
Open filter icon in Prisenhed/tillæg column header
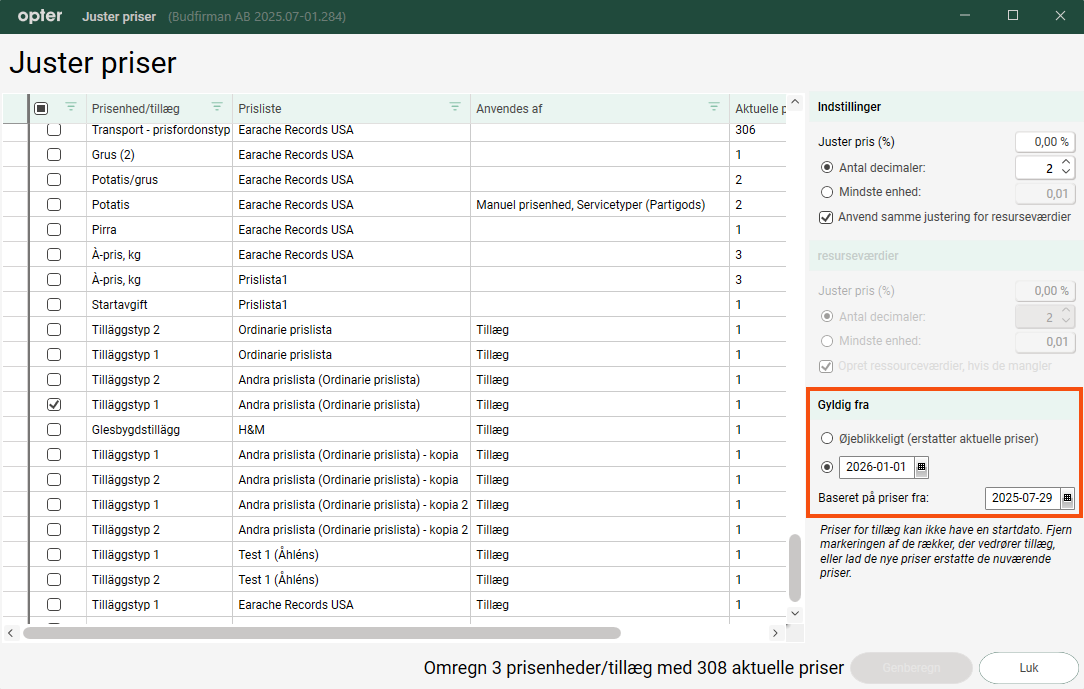[217, 107]
